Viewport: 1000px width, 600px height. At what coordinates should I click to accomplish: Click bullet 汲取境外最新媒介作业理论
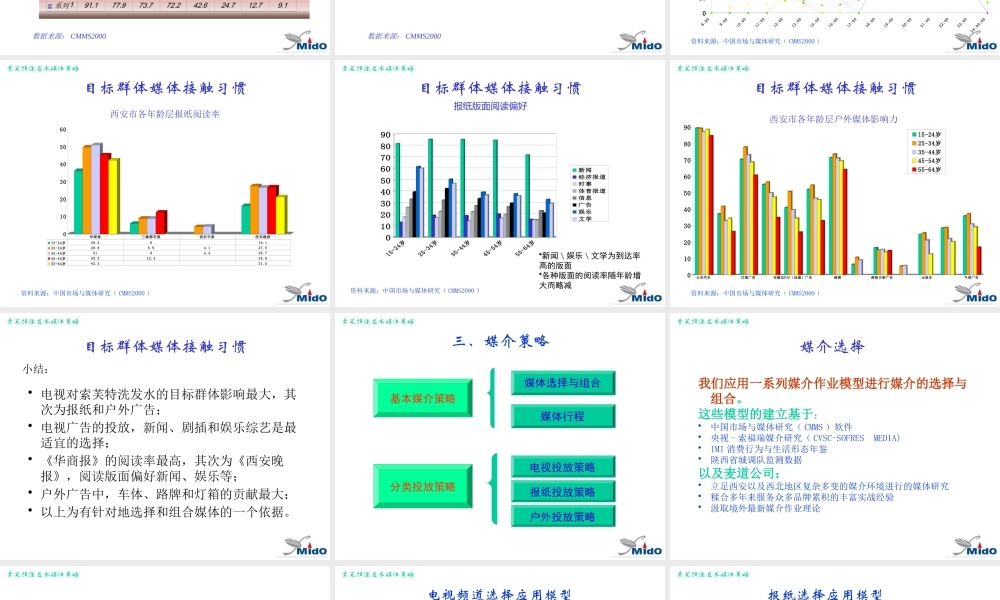(760, 509)
